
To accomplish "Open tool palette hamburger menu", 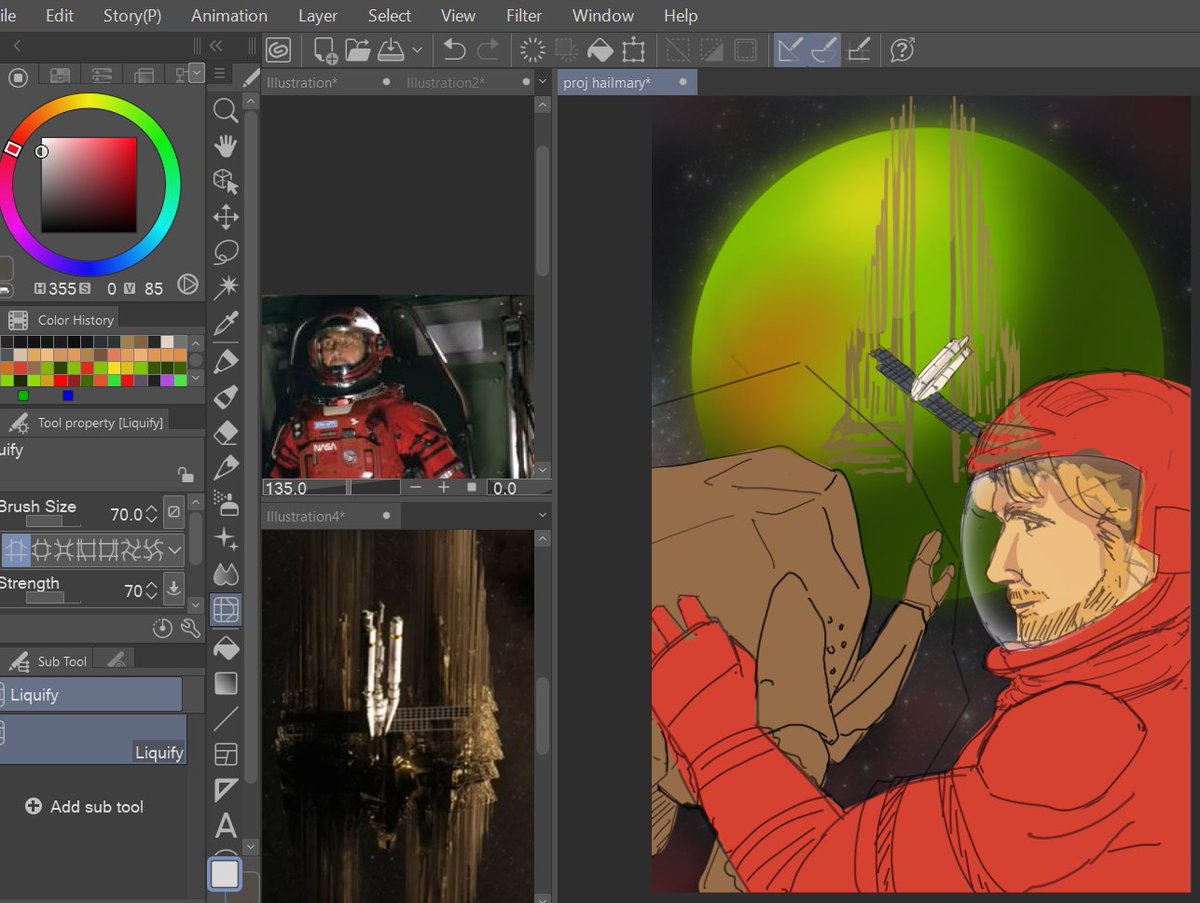I will 219,74.
